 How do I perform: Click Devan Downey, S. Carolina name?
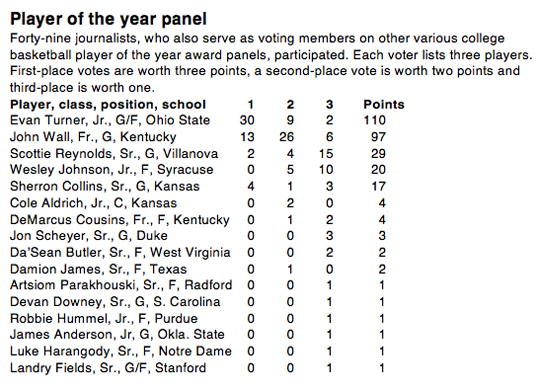115,302
